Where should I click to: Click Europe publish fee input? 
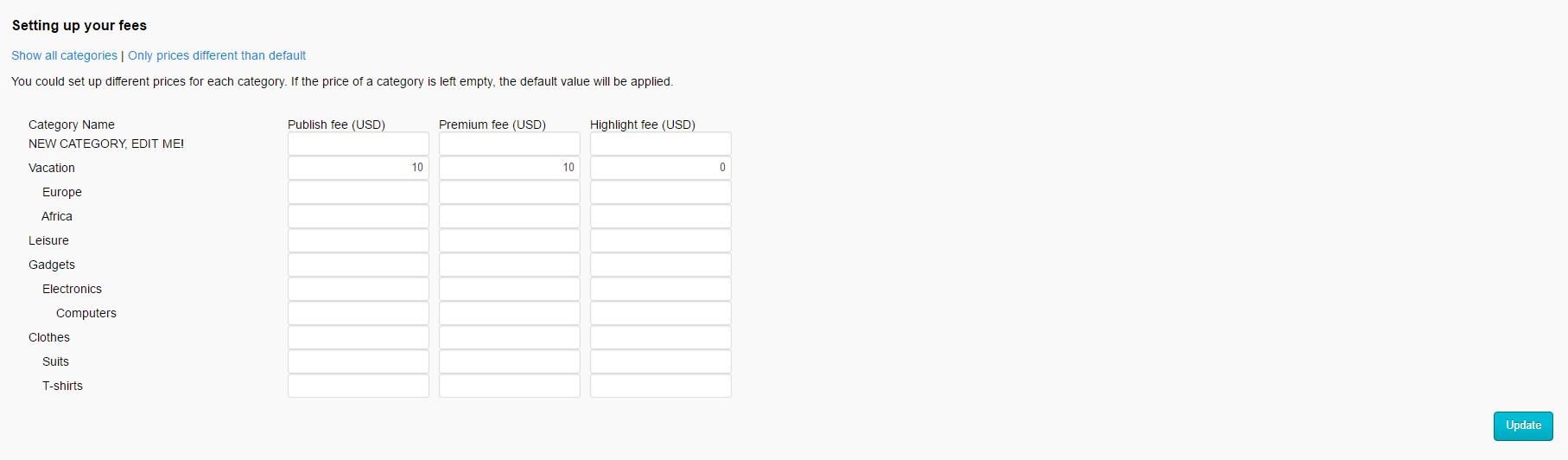(358, 192)
